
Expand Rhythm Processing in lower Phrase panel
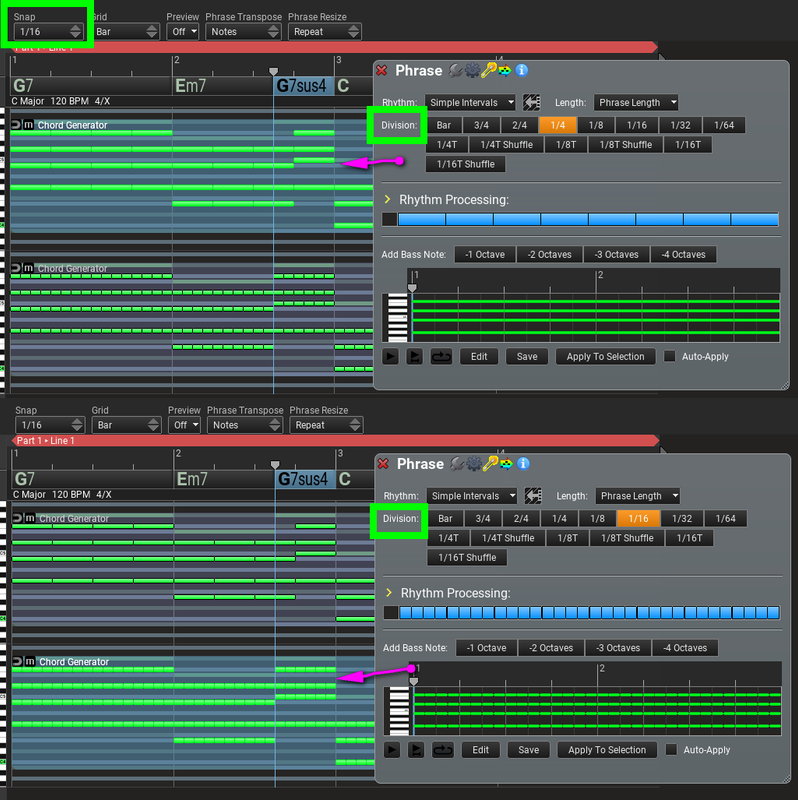(x=389, y=592)
